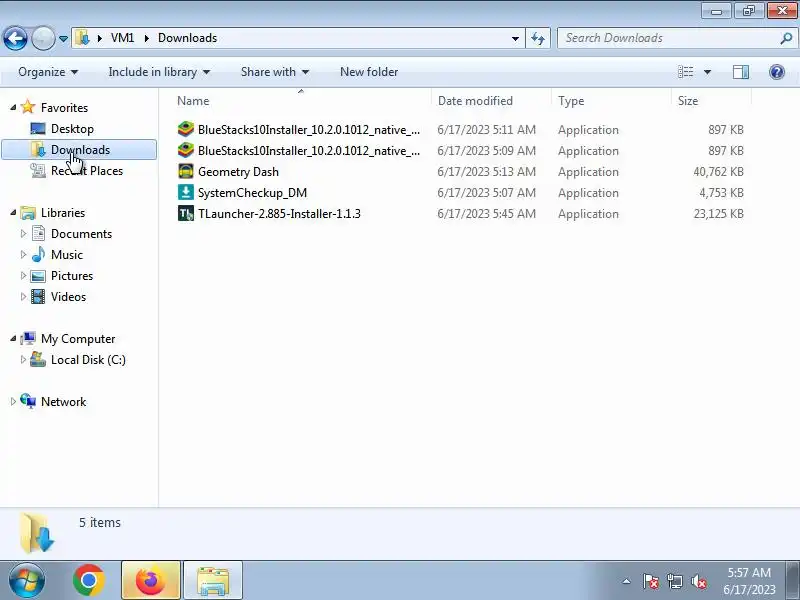
Task: Switch to Firefox on the taskbar
Action: 151,580
